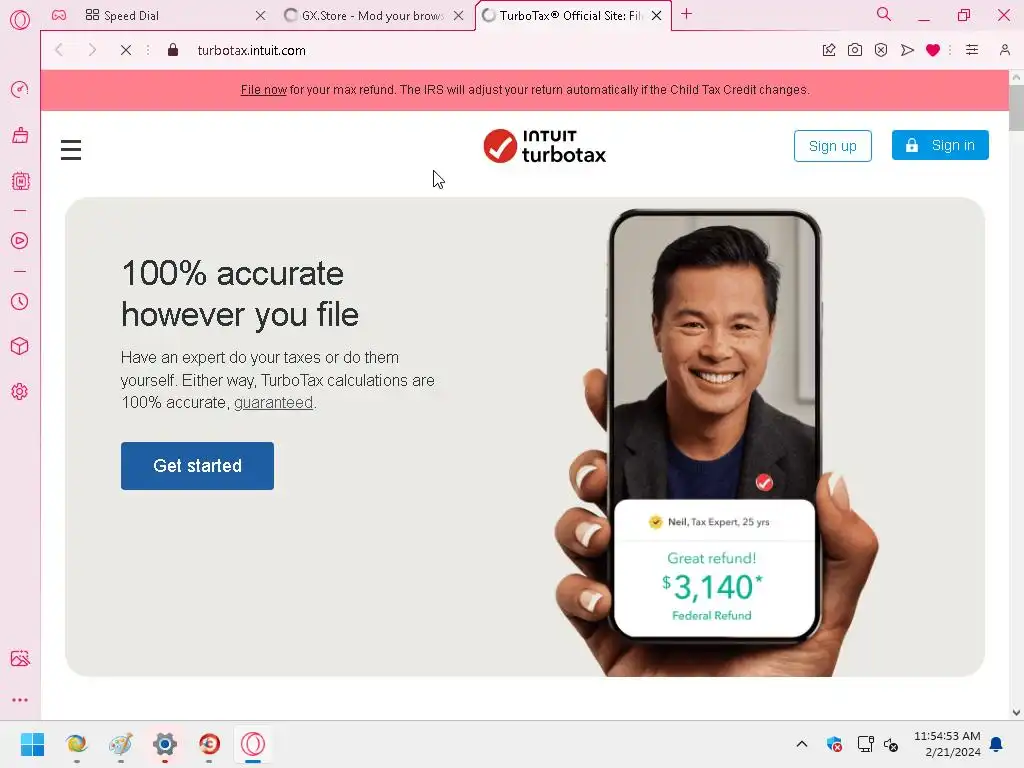Open Extensions cube icon in sidebar
1024x768 pixels.
(x=20, y=346)
